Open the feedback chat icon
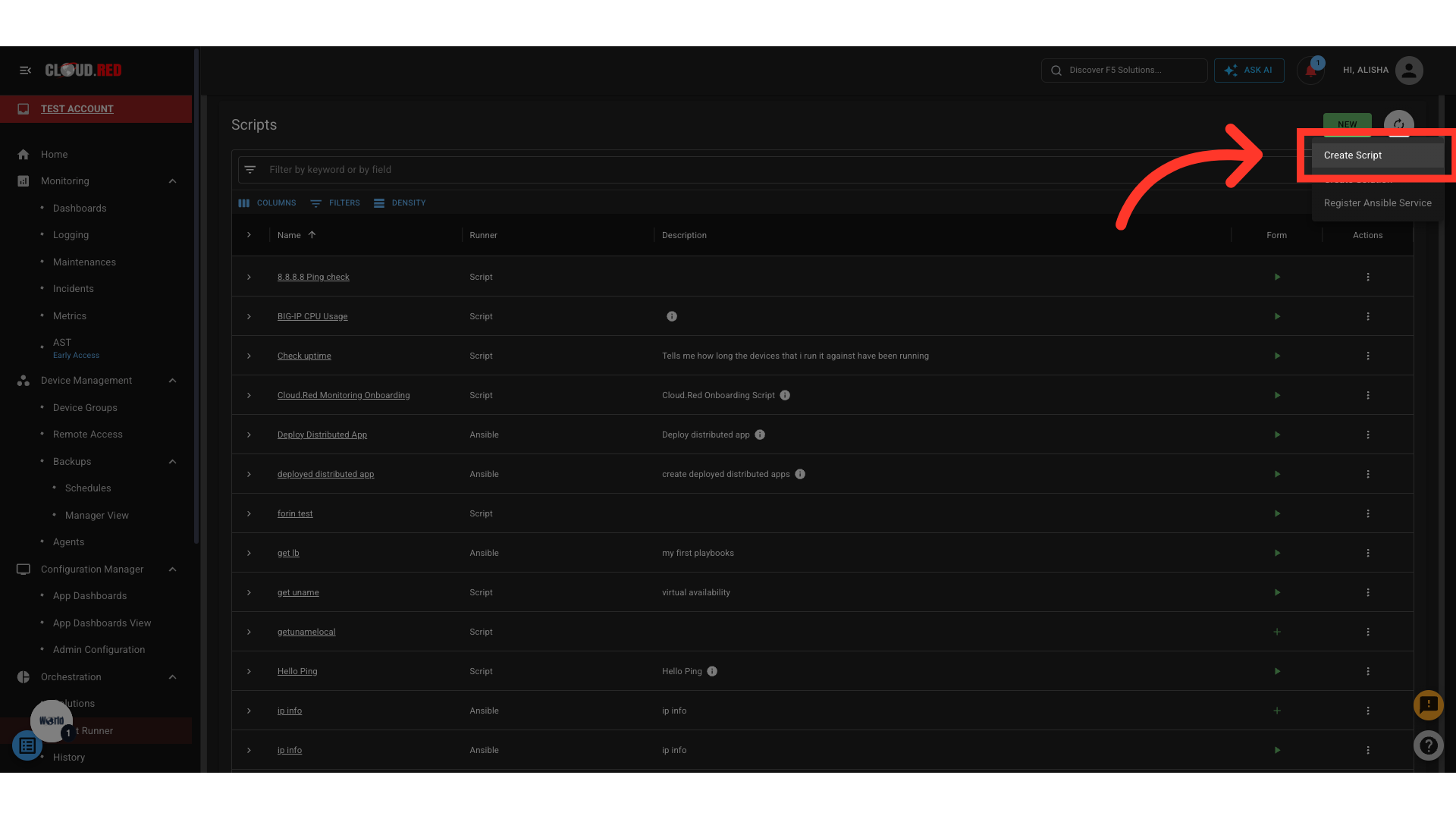 click(1429, 705)
